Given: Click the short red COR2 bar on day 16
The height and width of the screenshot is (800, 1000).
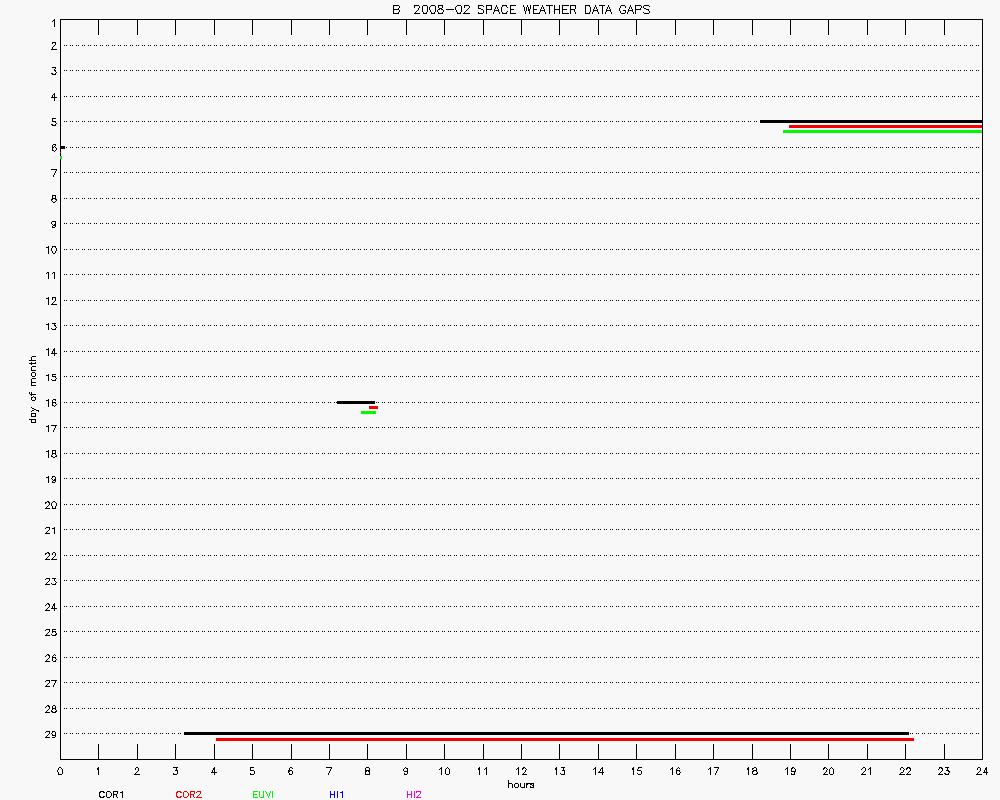Looking at the screenshot, I should [373, 407].
